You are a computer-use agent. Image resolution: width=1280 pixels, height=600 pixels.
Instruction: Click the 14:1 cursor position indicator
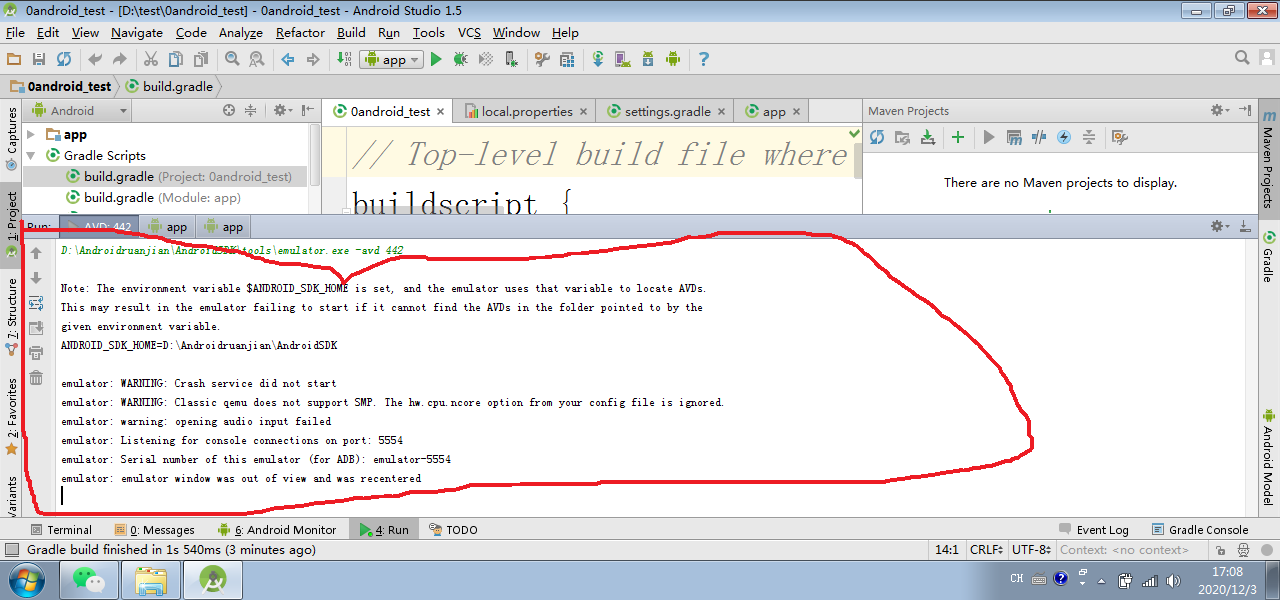946,550
